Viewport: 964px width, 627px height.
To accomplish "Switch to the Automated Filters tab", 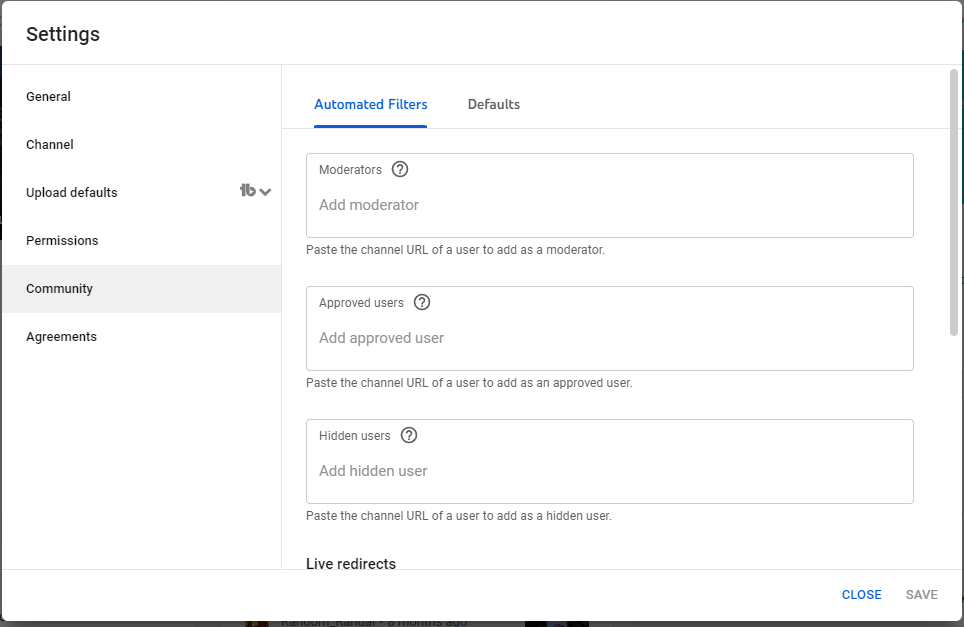I will [x=370, y=104].
